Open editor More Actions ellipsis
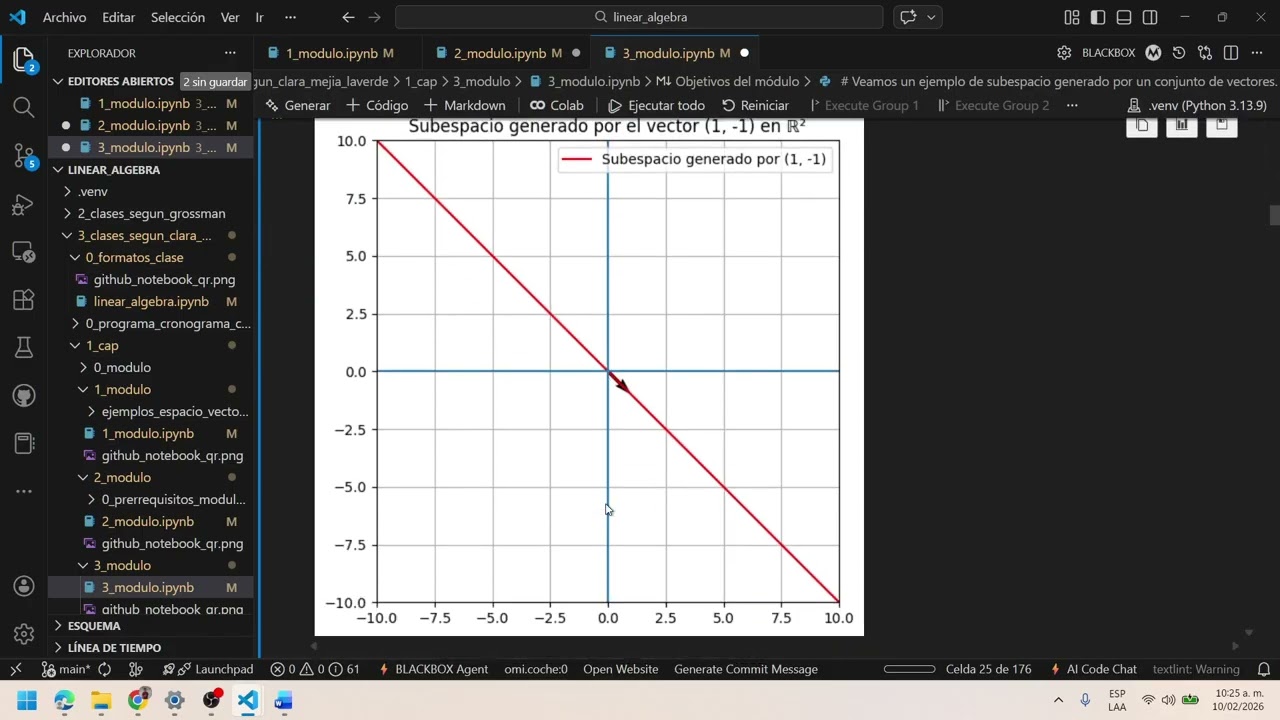 [x=1258, y=53]
